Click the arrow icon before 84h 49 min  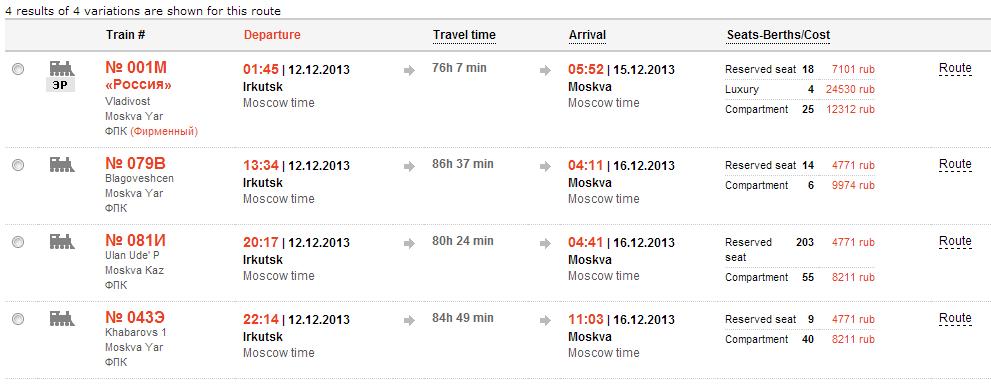(x=410, y=320)
